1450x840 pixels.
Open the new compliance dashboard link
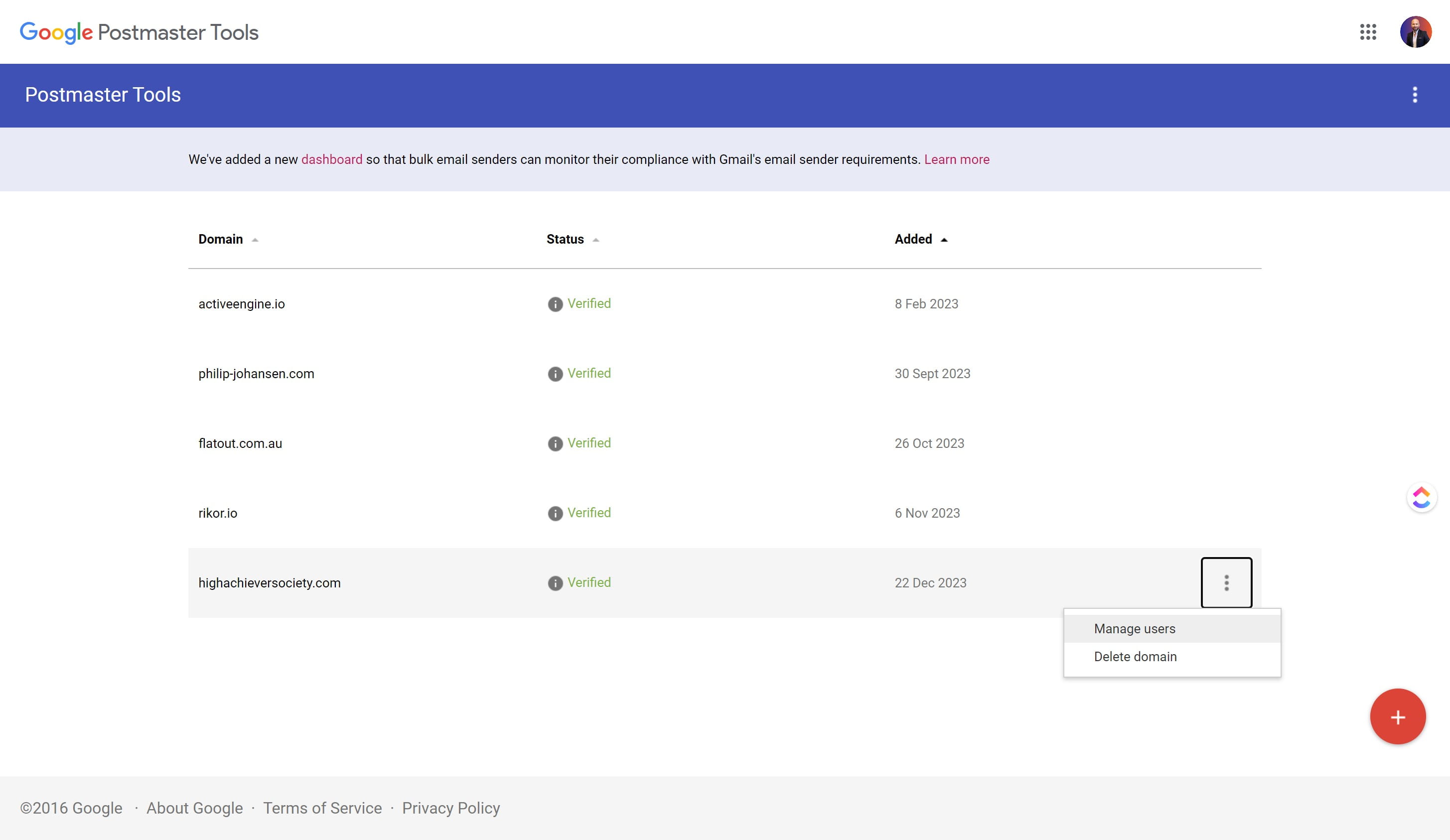[331, 159]
